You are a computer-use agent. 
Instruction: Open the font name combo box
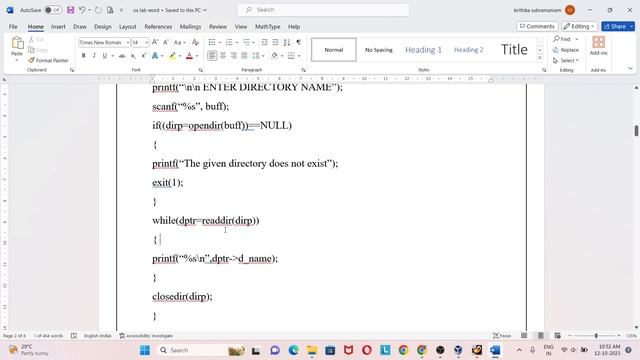(x=104, y=42)
